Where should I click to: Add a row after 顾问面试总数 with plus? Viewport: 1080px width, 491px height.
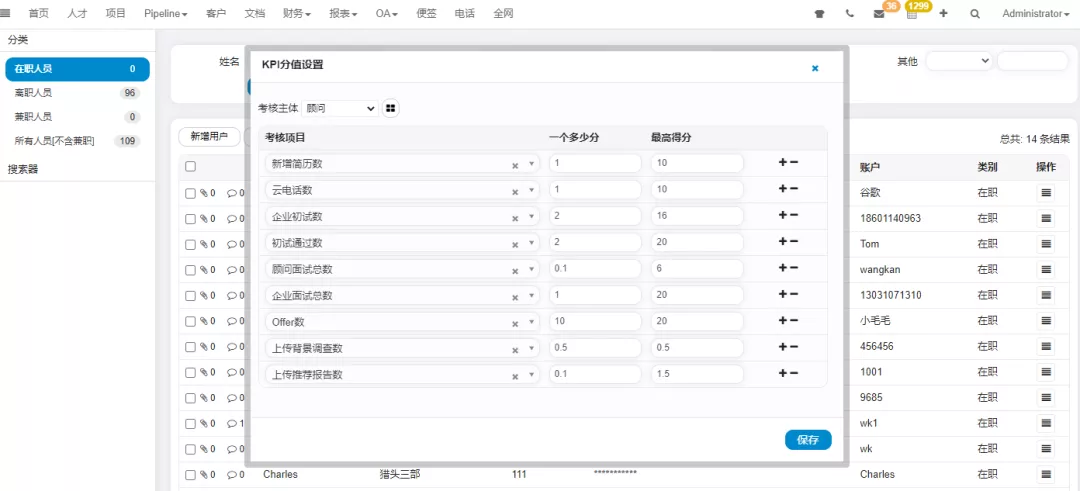tap(782, 268)
